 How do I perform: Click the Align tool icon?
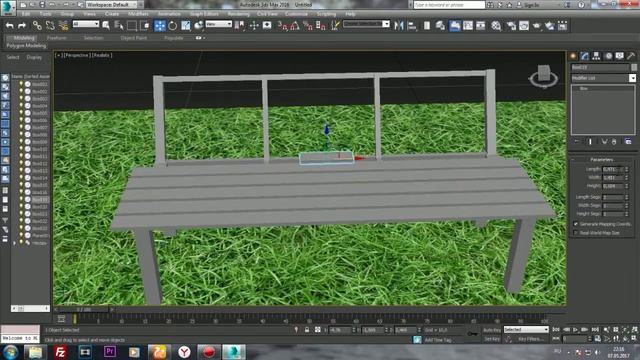pyautogui.click(x=412, y=26)
